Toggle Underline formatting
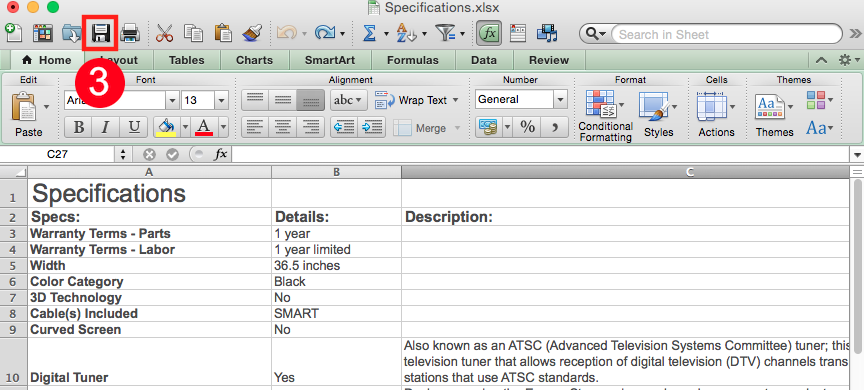The image size is (864, 390). (134, 128)
